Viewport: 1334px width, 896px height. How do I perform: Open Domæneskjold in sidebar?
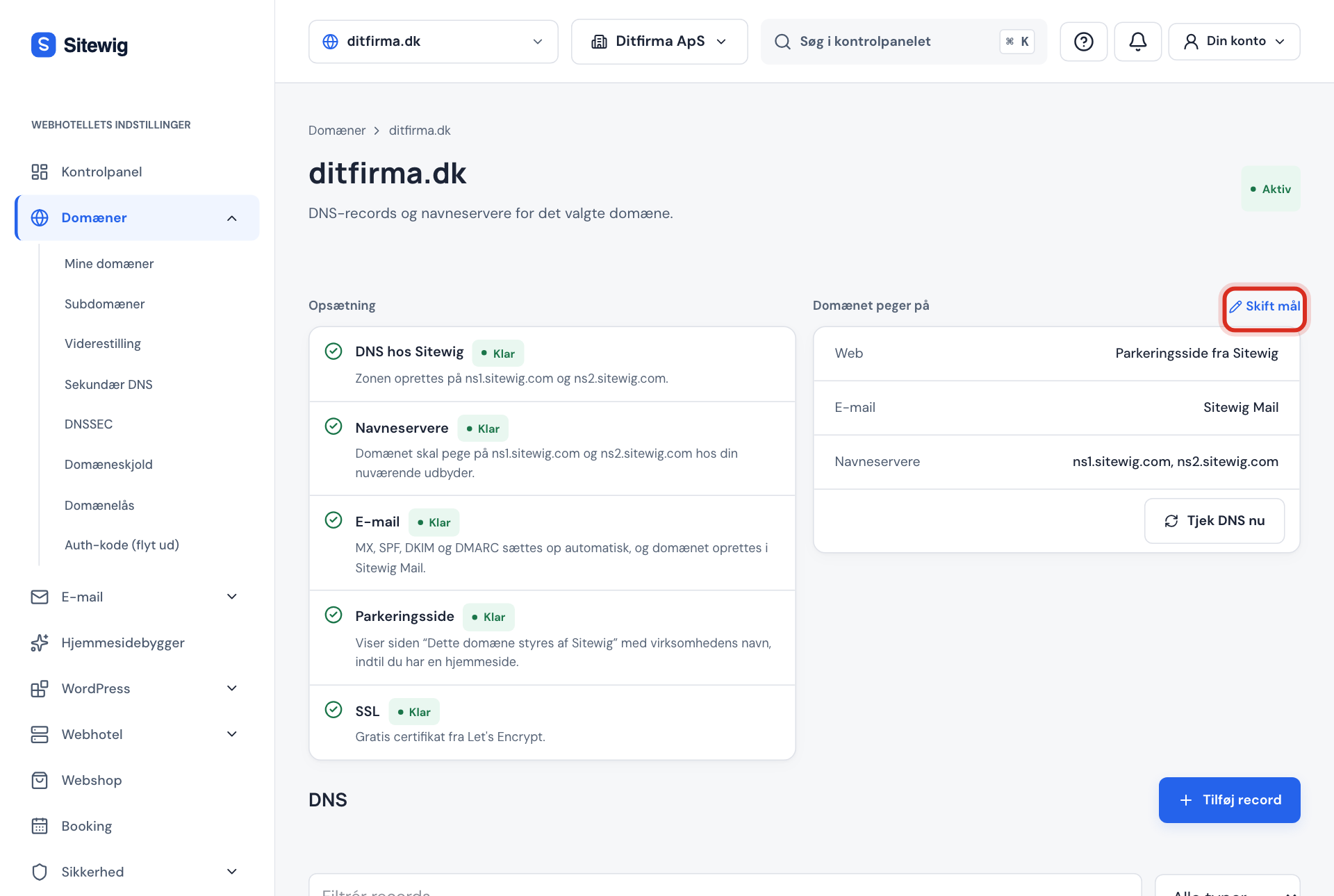[x=108, y=465]
